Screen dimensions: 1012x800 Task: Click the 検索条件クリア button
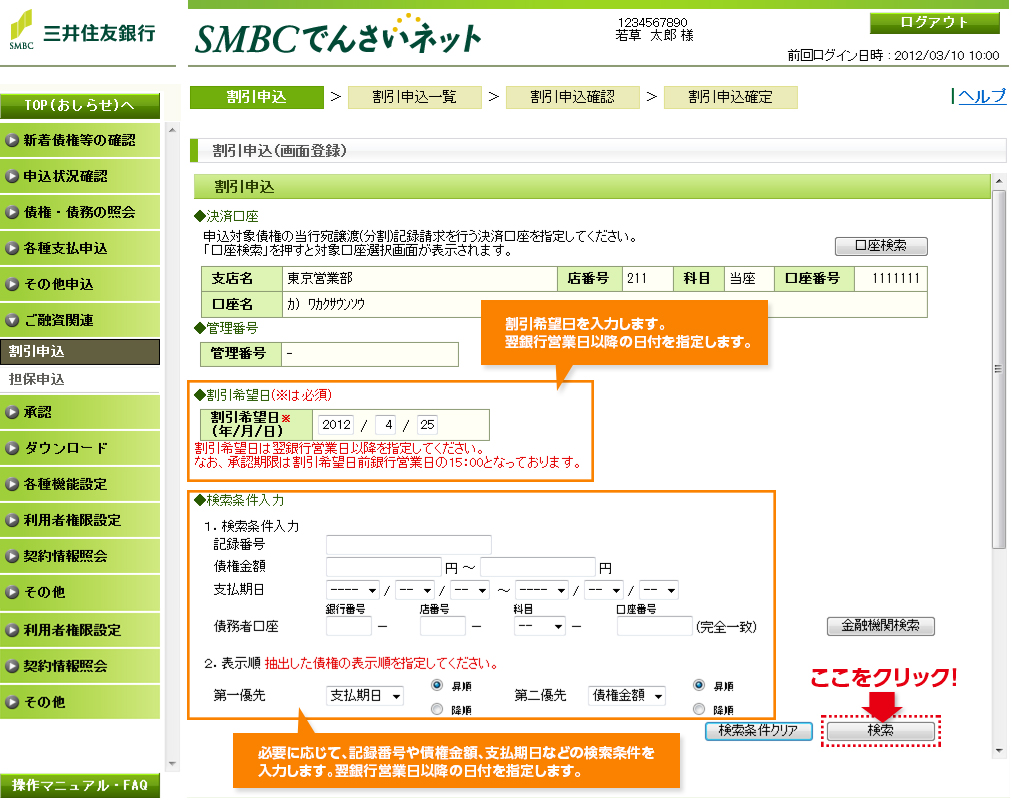tap(758, 730)
